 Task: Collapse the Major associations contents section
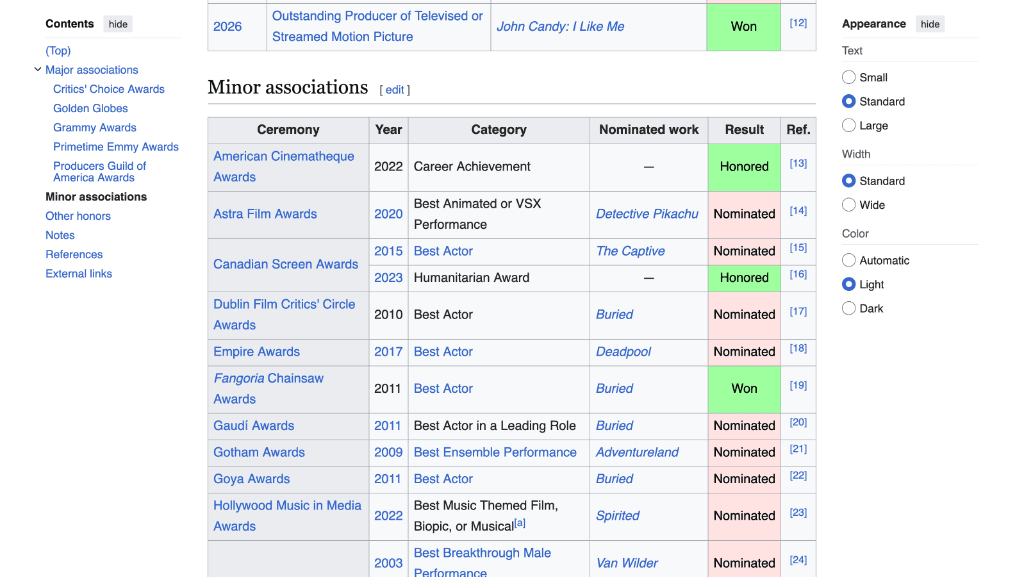(38, 69)
